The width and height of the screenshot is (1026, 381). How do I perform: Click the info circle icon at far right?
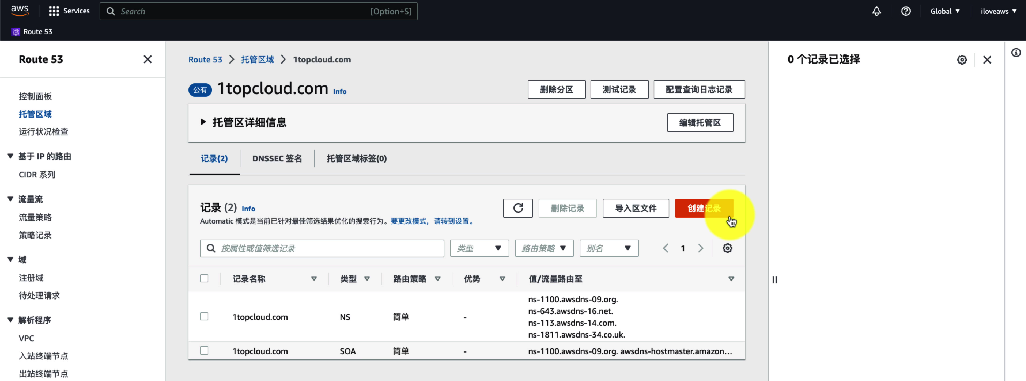point(1016,52)
